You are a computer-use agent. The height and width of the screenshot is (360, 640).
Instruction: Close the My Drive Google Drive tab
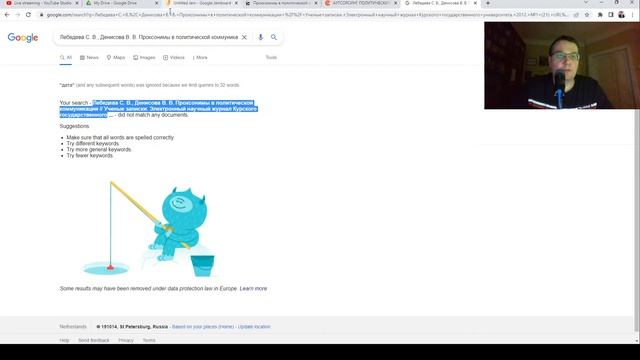[156, 3]
